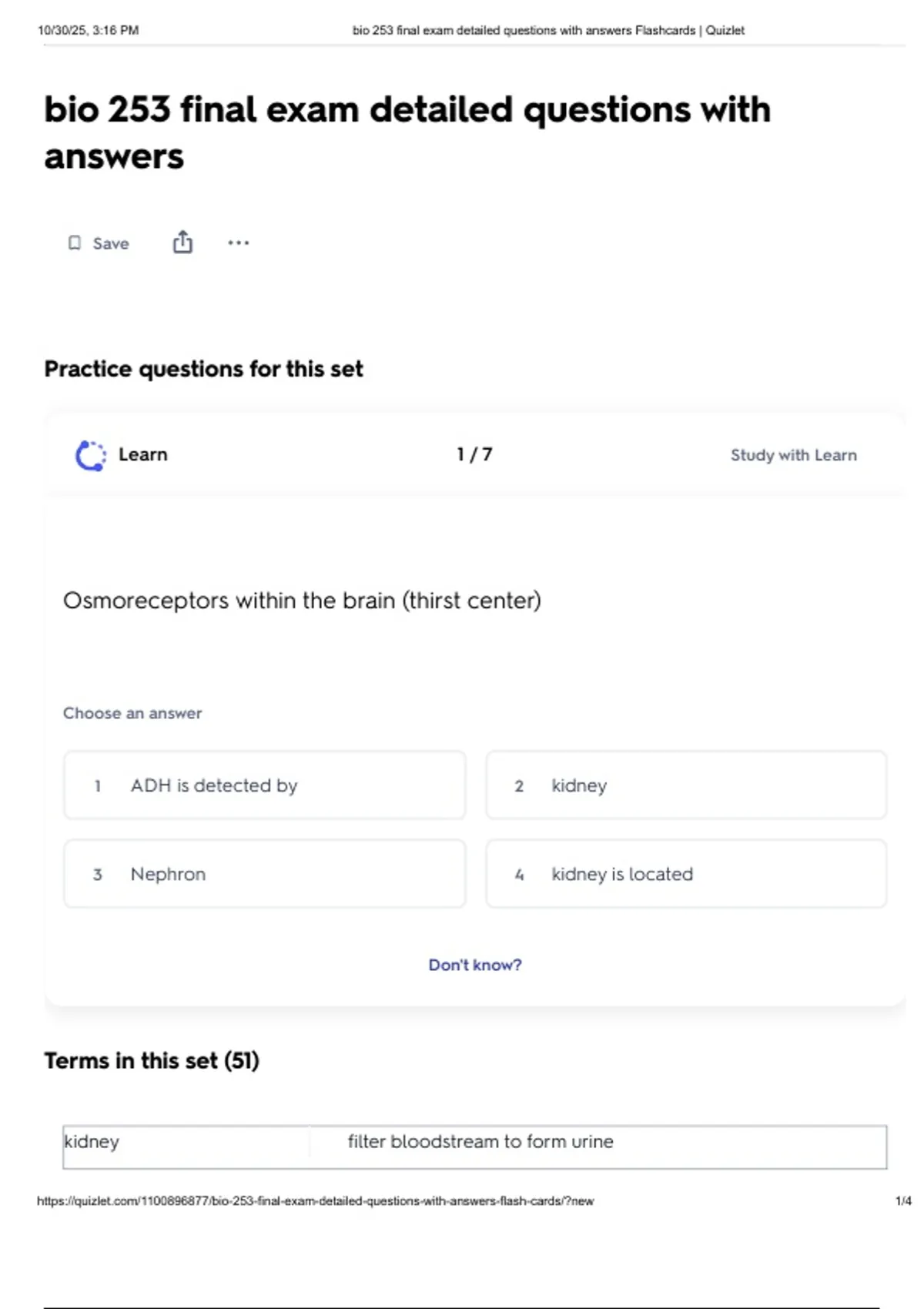Click the definition filter bloodstream to form urine
The image size is (924, 1309).
click(480, 1141)
